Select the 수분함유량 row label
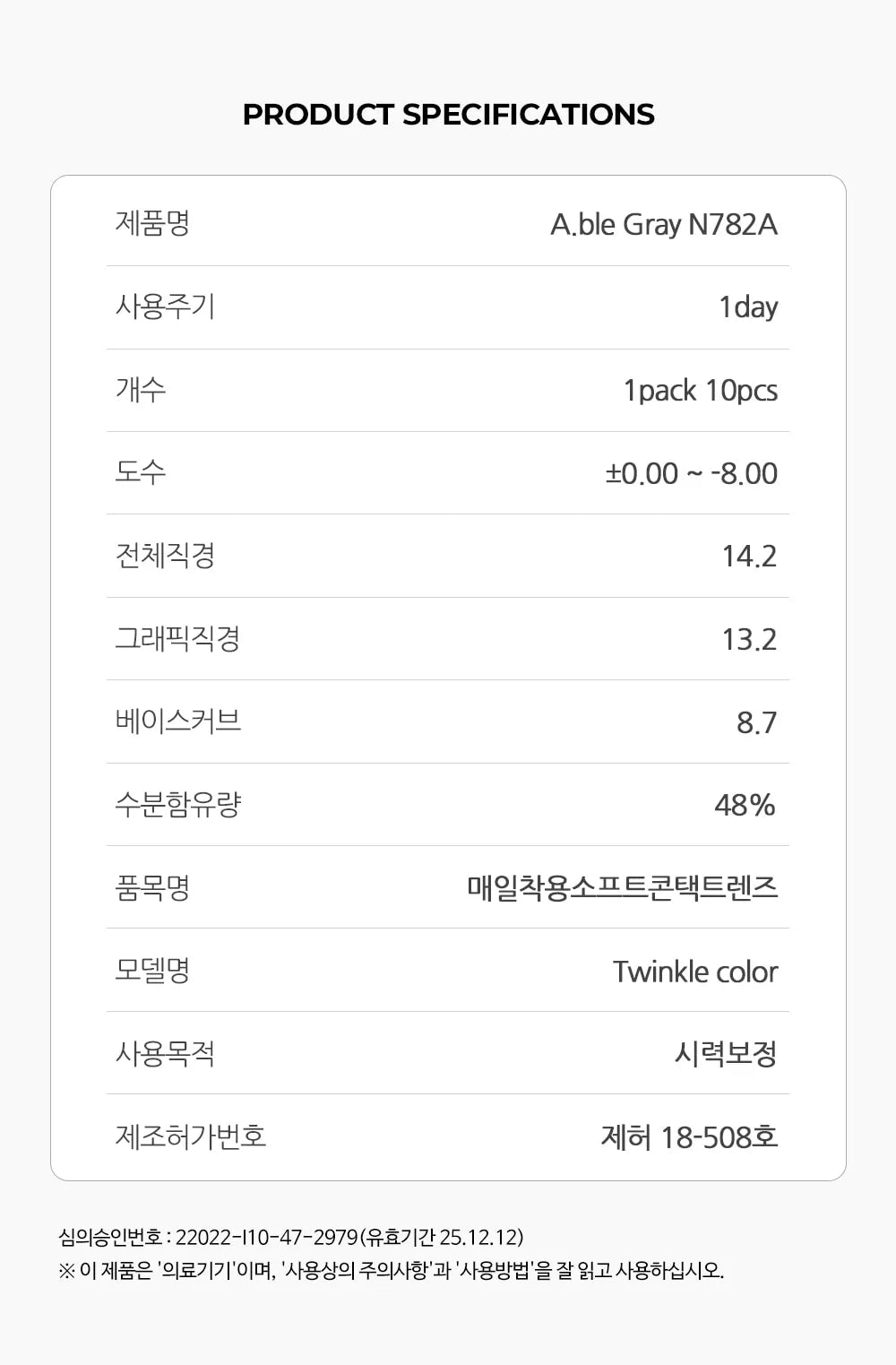The height and width of the screenshot is (1365, 896). 178,805
